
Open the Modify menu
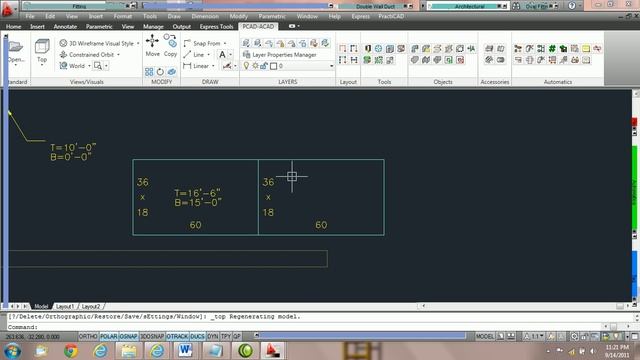pyautogui.click(x=238, y=16)
